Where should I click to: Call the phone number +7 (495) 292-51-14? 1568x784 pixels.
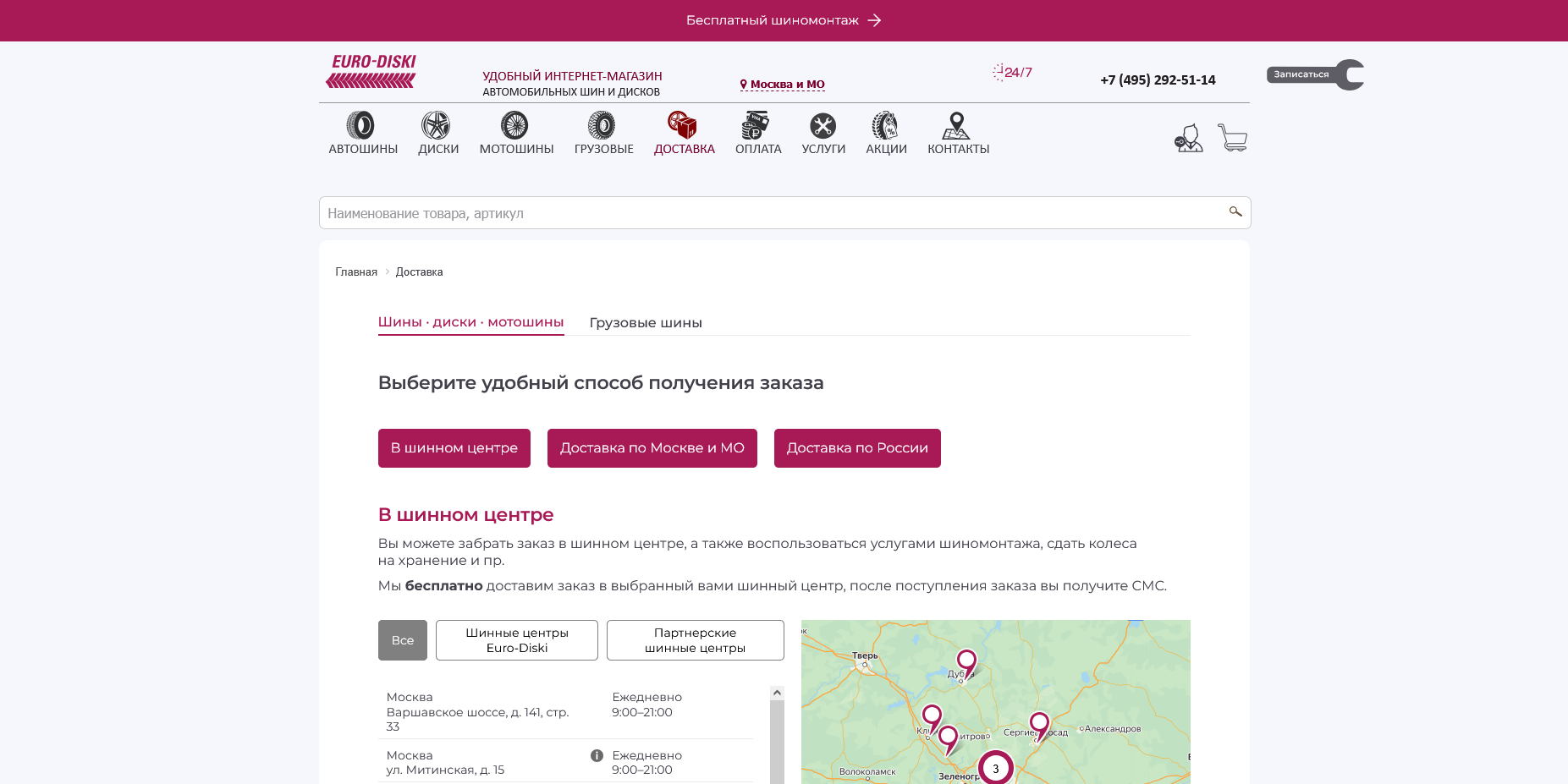(1158, 80)
